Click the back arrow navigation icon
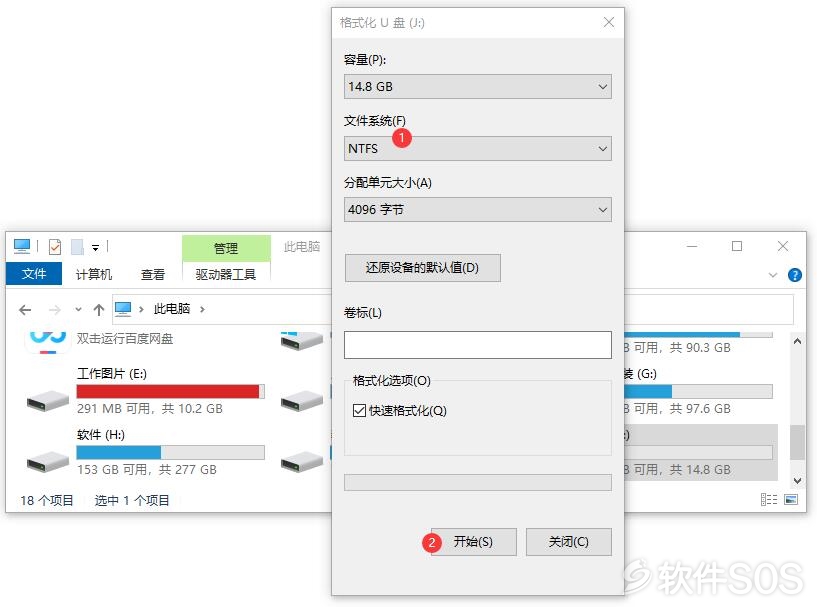Viewport: 817px width, 607px height. [x=25, y=310]
